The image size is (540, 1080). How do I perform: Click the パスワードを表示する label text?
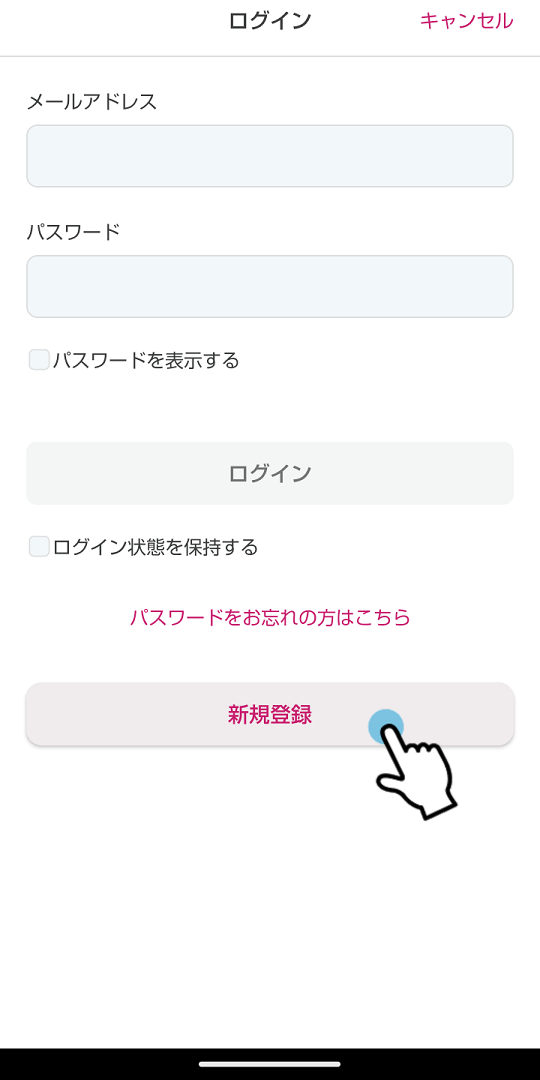pyautogui.click(x=146, y=360)
